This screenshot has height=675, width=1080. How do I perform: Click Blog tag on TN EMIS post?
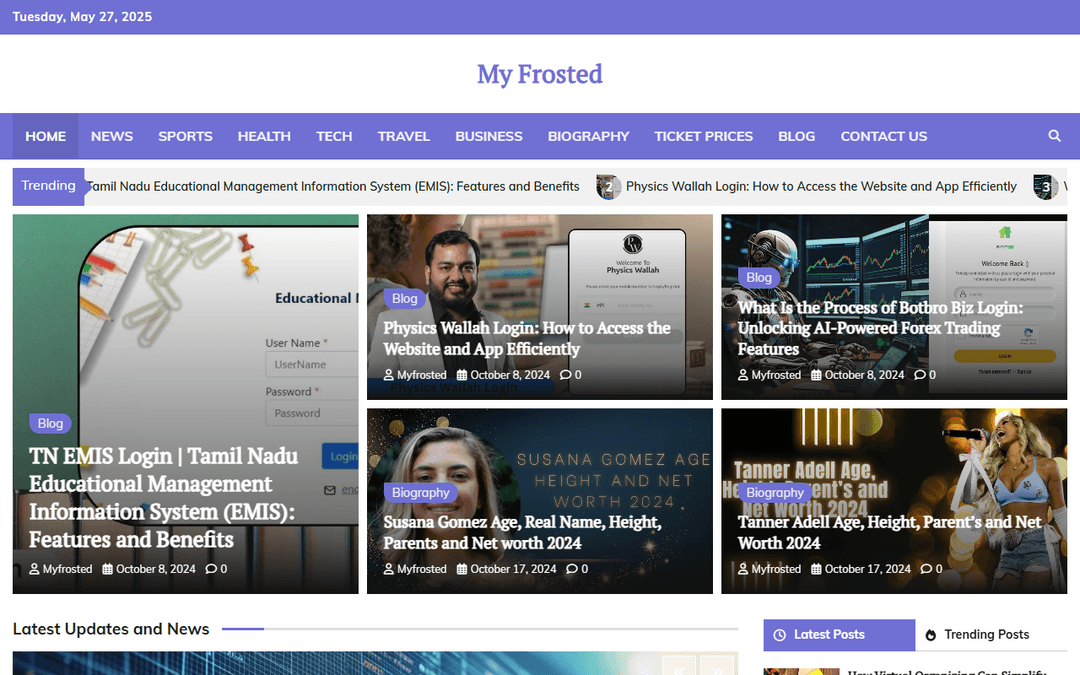(50, 424)
